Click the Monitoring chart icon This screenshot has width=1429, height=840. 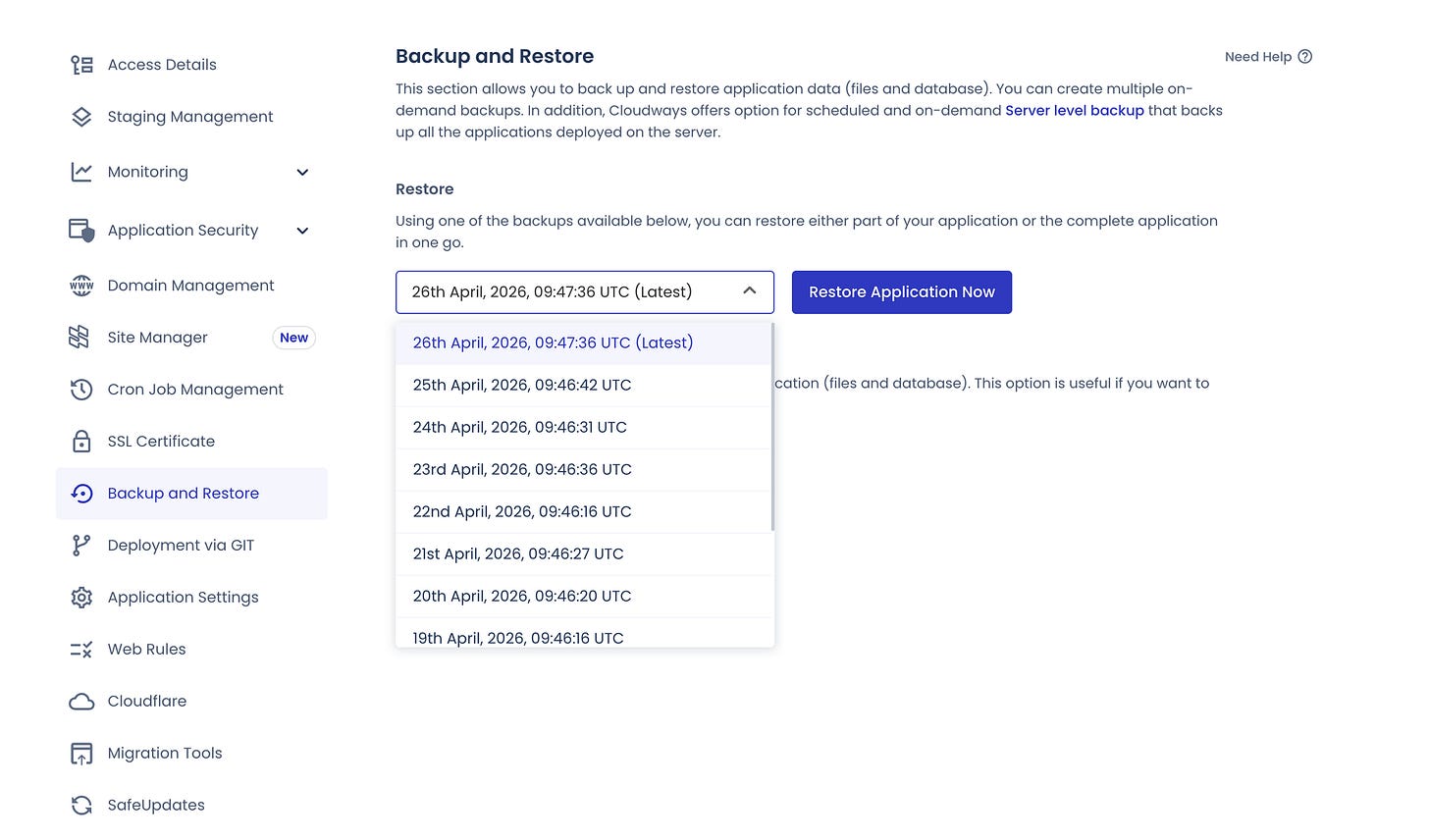81,172
